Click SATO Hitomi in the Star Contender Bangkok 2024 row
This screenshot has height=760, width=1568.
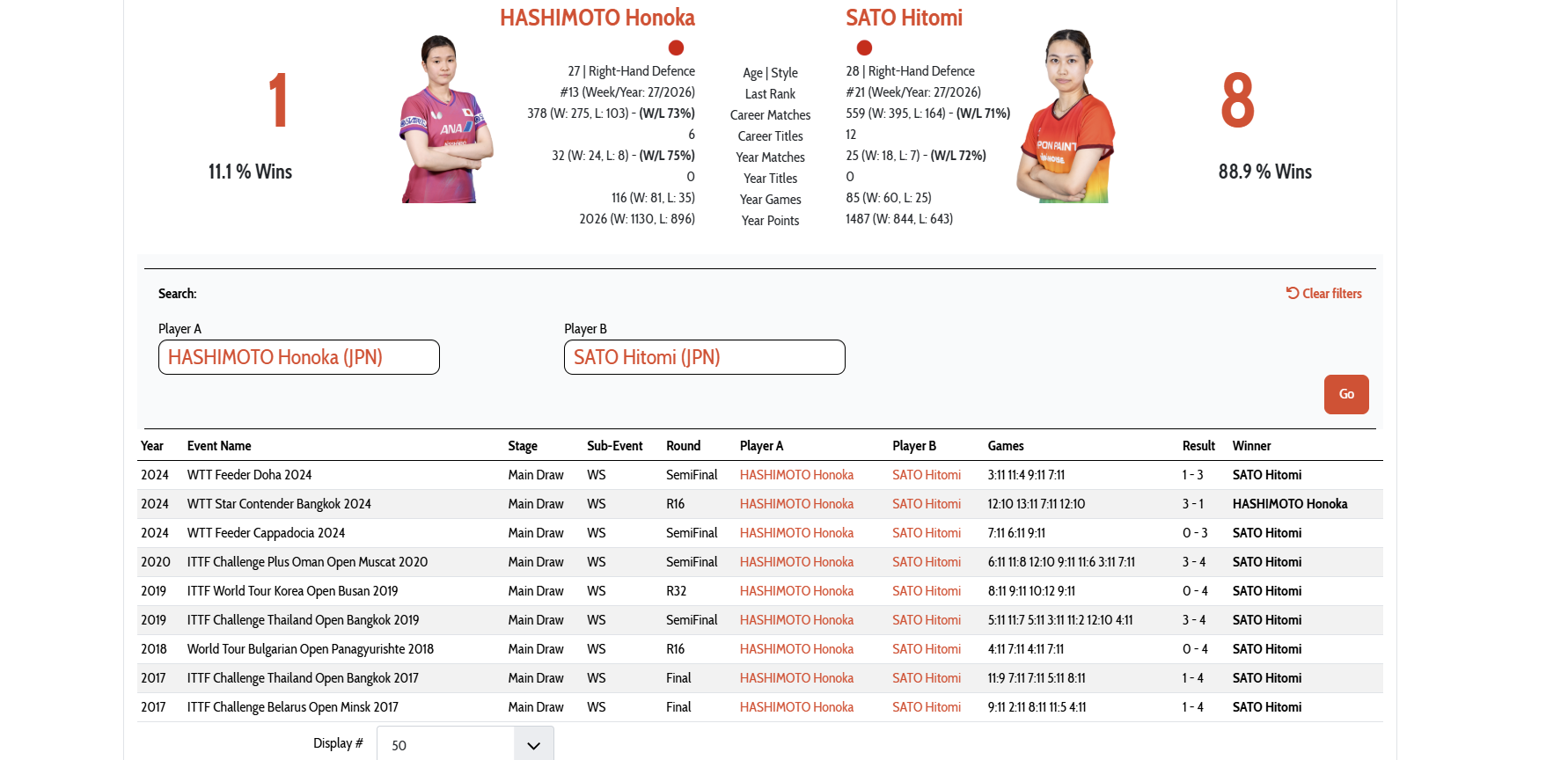tap(927, 504)
